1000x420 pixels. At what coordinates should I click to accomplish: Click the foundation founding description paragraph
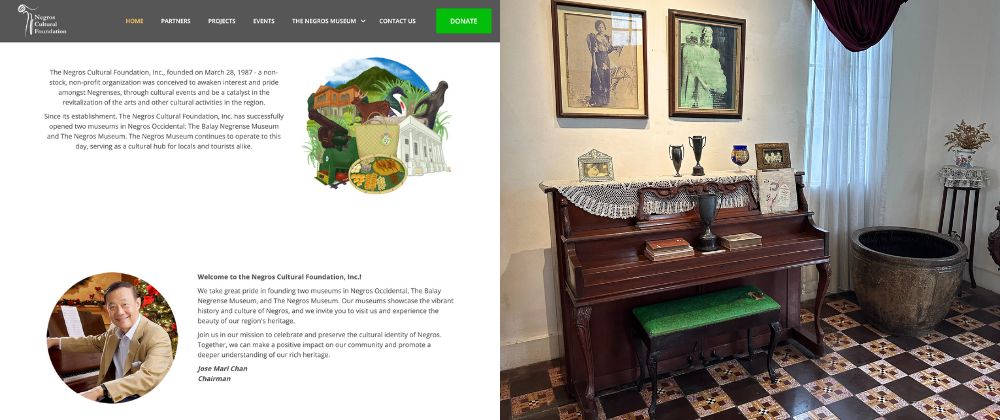coord(165,87)
